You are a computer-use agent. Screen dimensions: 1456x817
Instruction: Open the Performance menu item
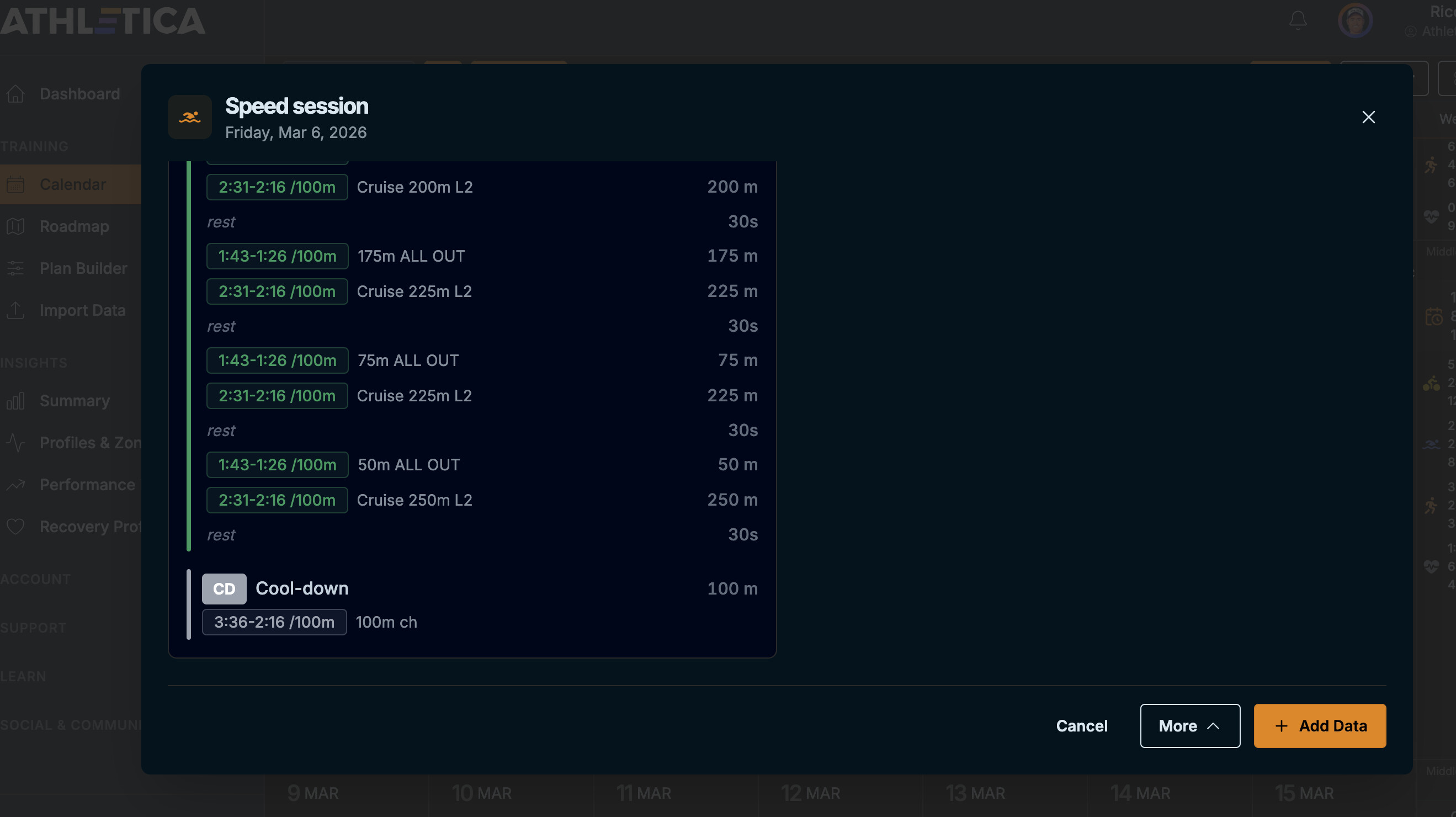(88, 485)
